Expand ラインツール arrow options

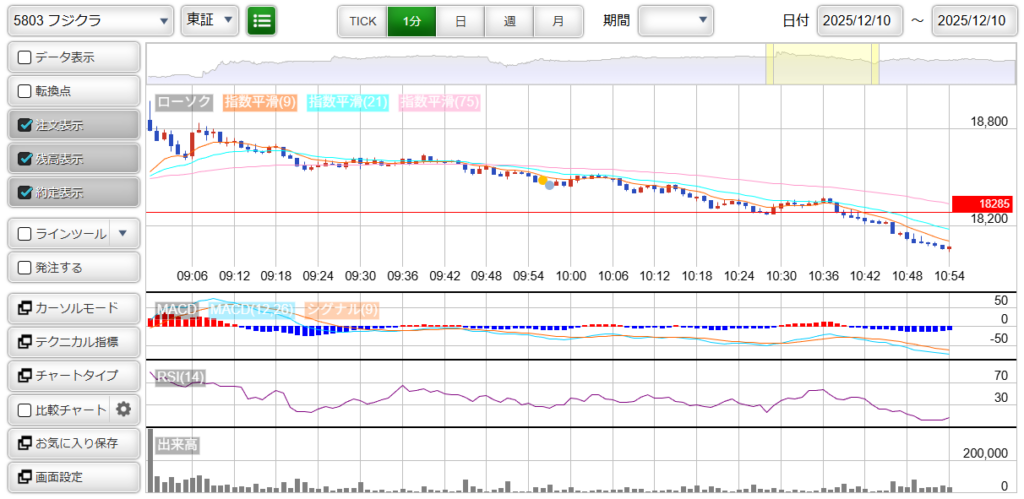(x=123, y=234)
